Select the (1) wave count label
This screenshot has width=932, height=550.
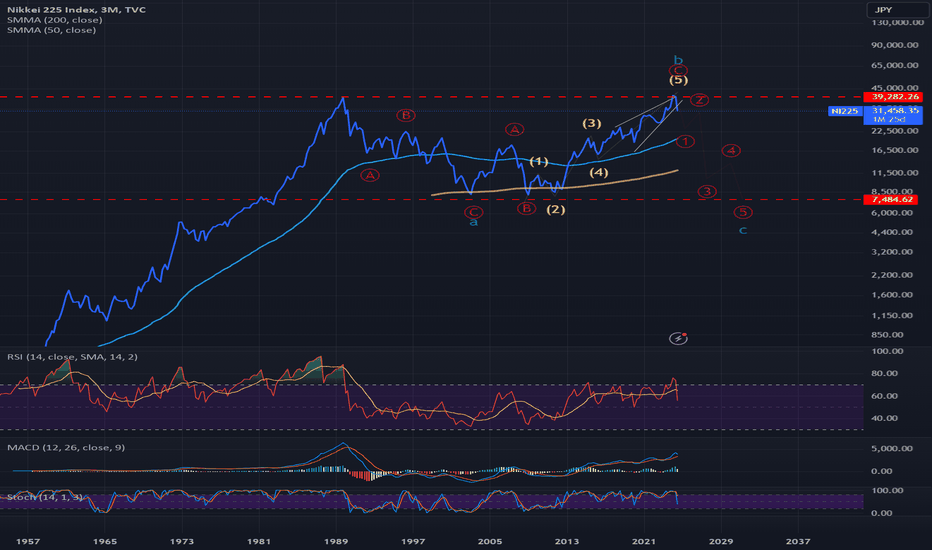tap(539, 161)
